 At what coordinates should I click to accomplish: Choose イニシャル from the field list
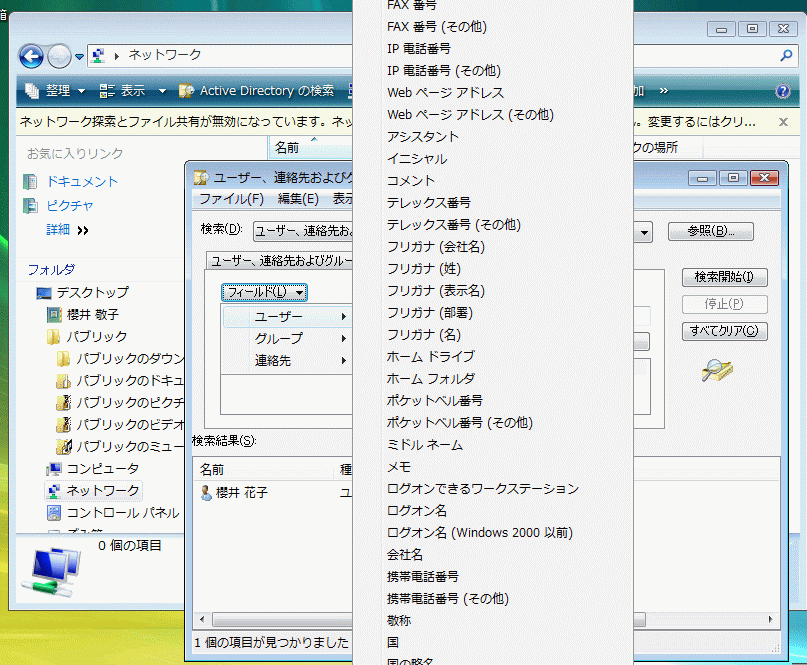click(417, 159)
